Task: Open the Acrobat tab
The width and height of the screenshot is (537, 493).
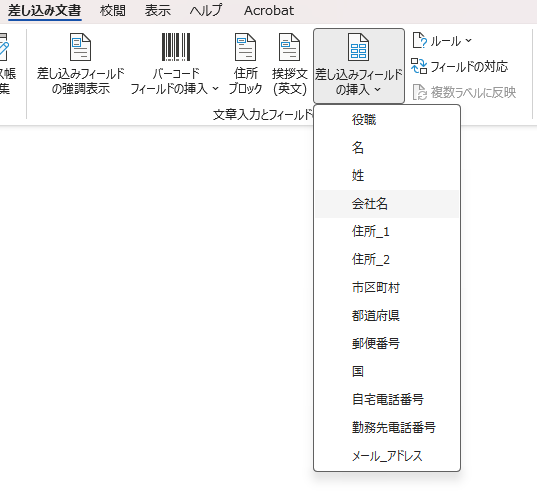Action: [269, 11]
